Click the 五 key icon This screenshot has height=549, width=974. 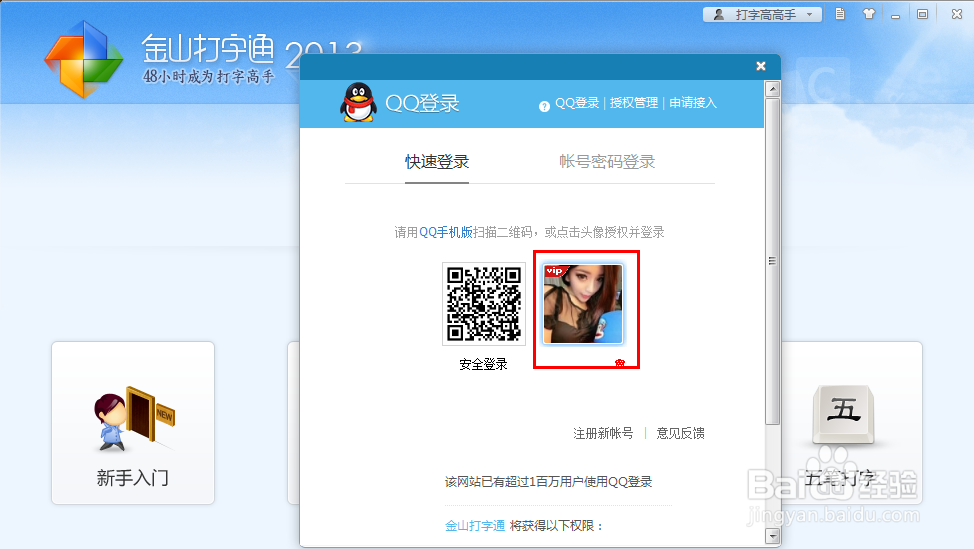coord(844,414)
